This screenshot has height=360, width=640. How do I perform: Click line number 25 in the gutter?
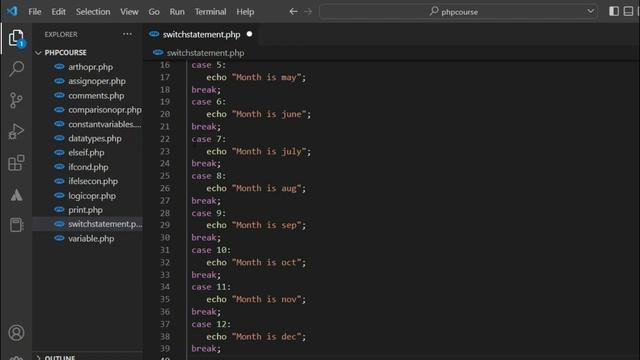165,176
